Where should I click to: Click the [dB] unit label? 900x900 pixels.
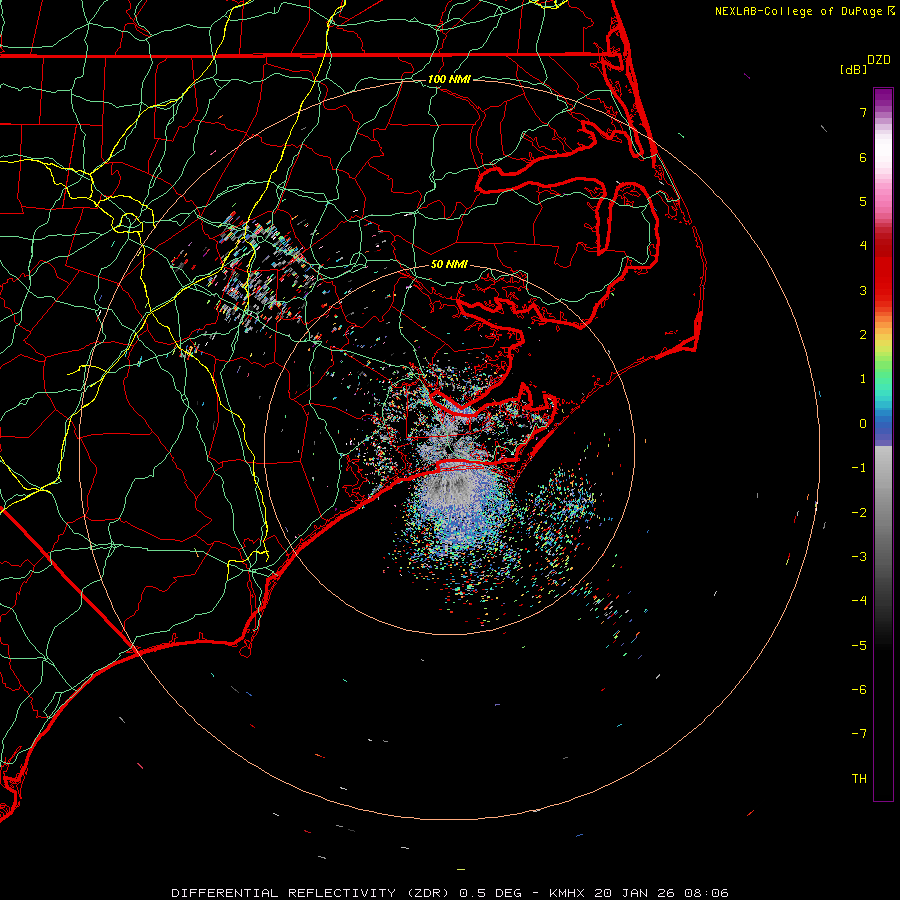tap(854, 69)
